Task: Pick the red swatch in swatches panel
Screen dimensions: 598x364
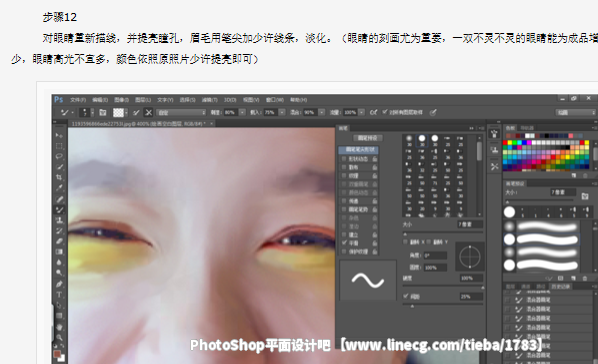Action: pyautogui.click(x=505, y=143)
